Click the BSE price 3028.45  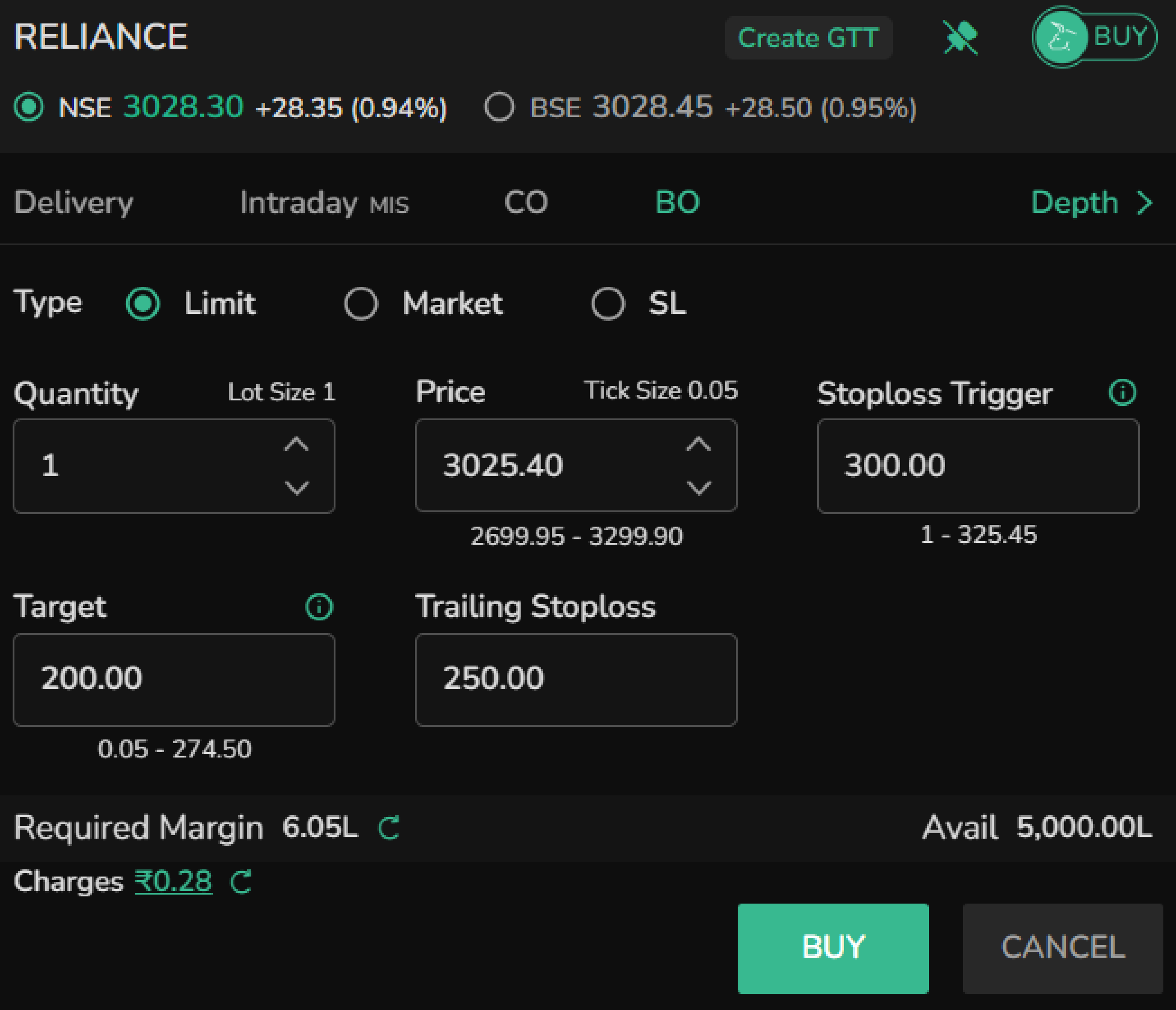tap(652, 107)
